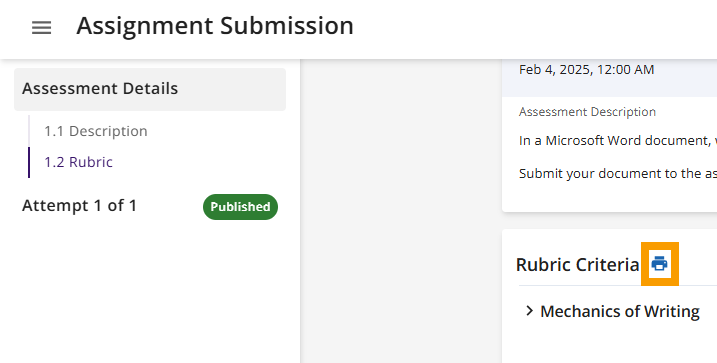
Task: Click the Assessment Description label
Action: coord(587,112)
